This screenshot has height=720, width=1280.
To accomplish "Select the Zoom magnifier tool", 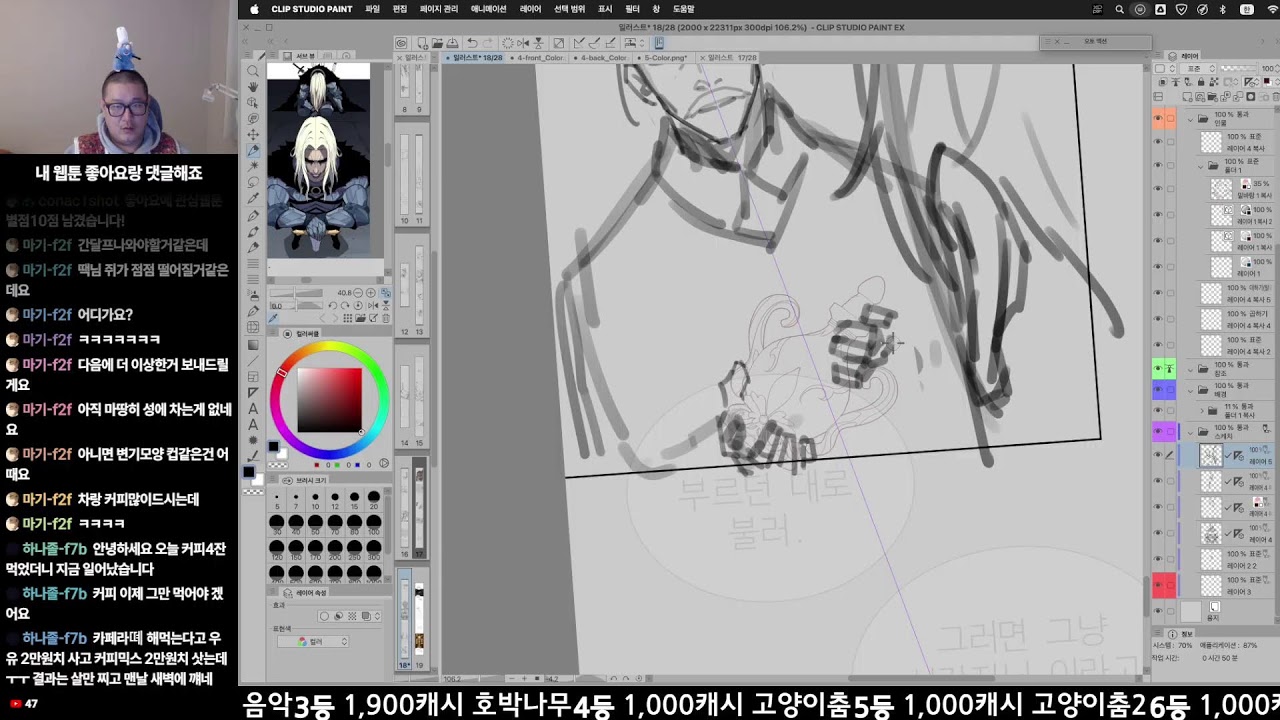I will coord(253,71).
